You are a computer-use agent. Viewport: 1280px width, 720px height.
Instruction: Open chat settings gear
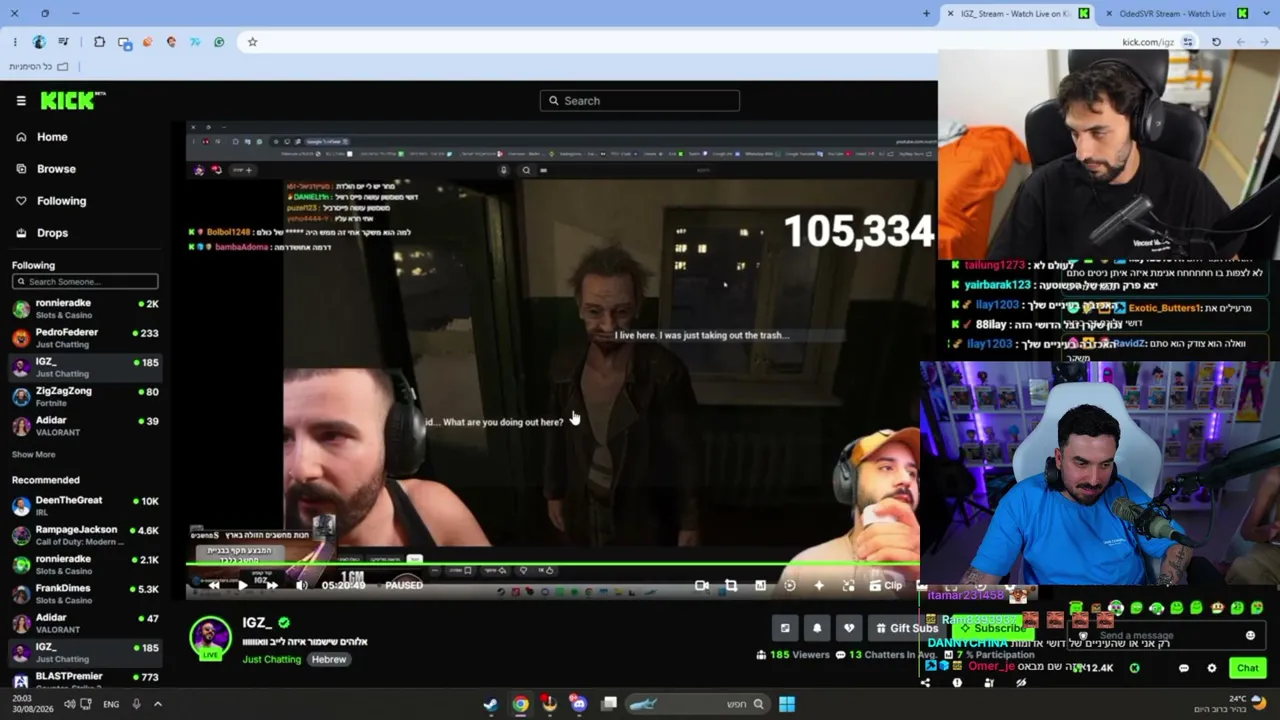click(x=1212, y=668)
